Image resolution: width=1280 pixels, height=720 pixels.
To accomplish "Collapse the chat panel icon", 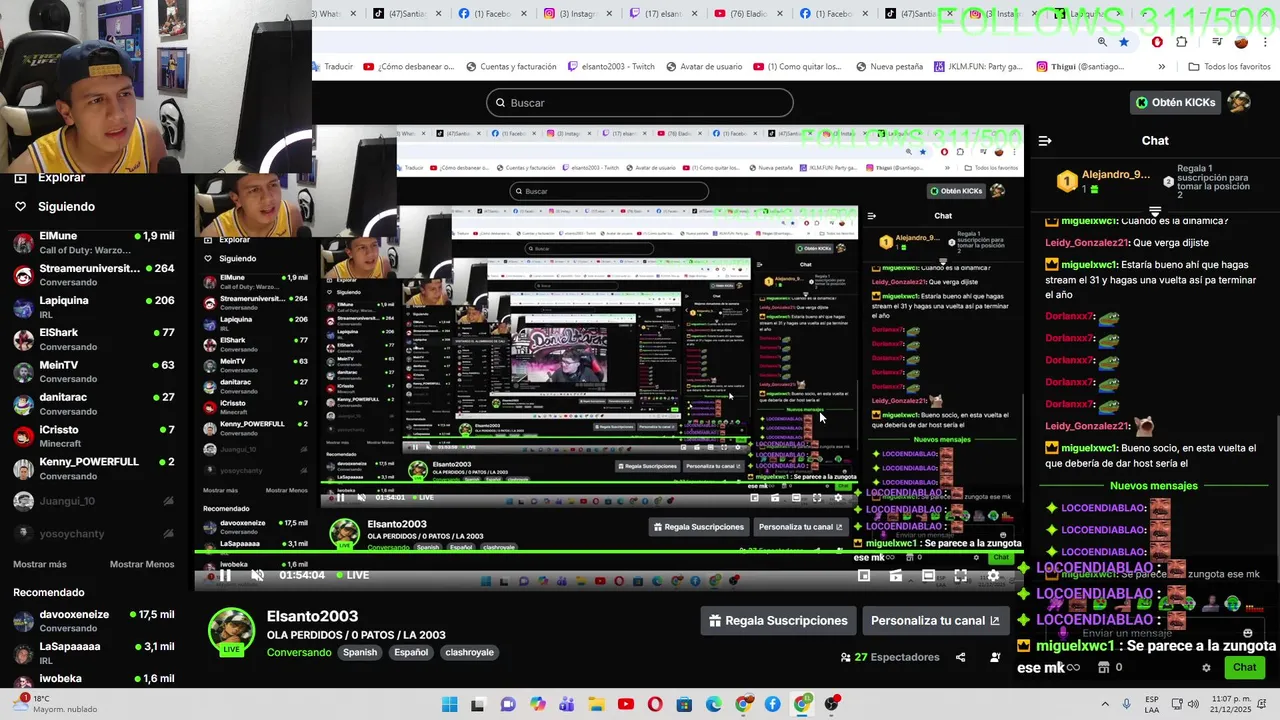I will pyautogui.click(x=1045, y=141).
